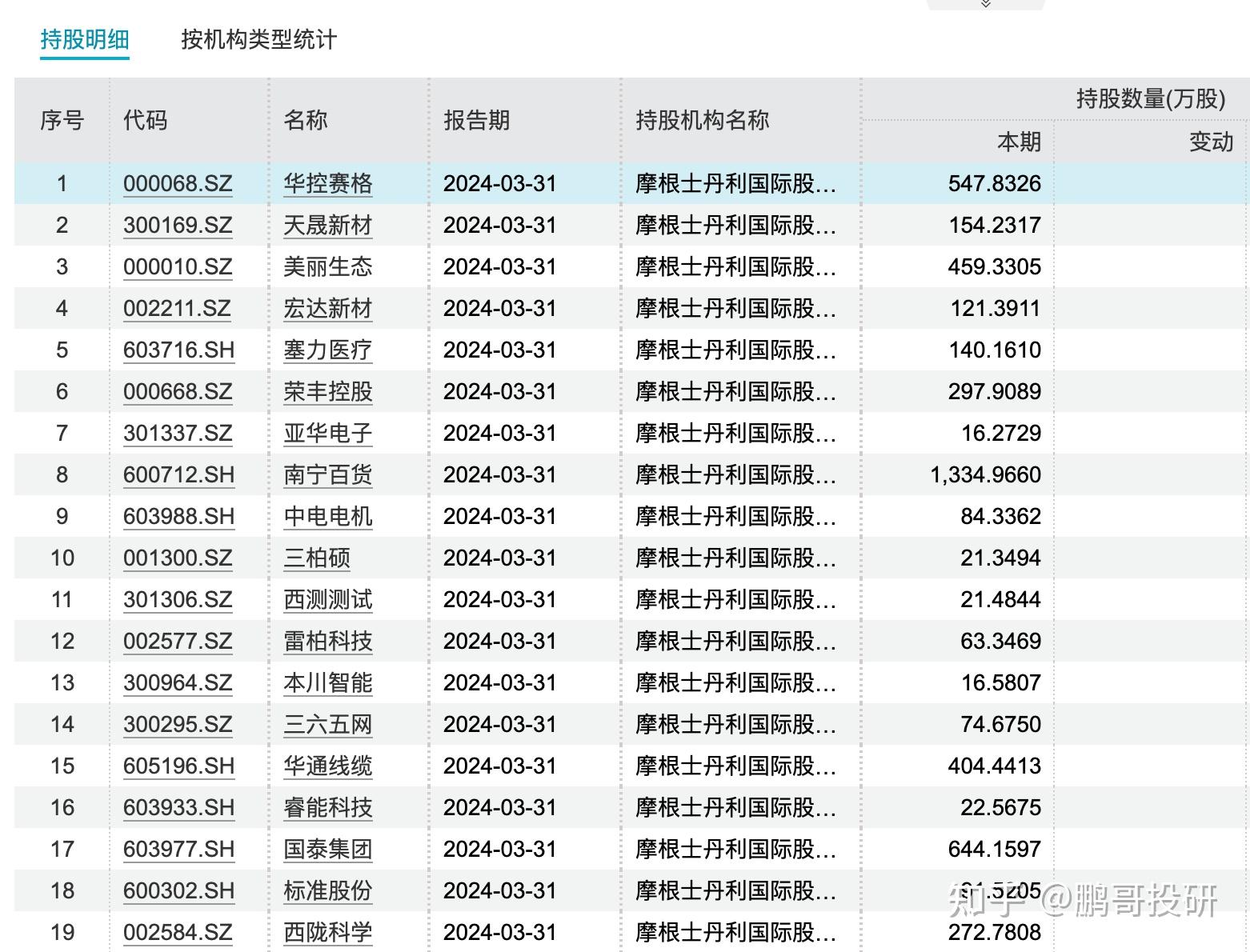Click the 变动 sub-column header

coord(1211,142)
